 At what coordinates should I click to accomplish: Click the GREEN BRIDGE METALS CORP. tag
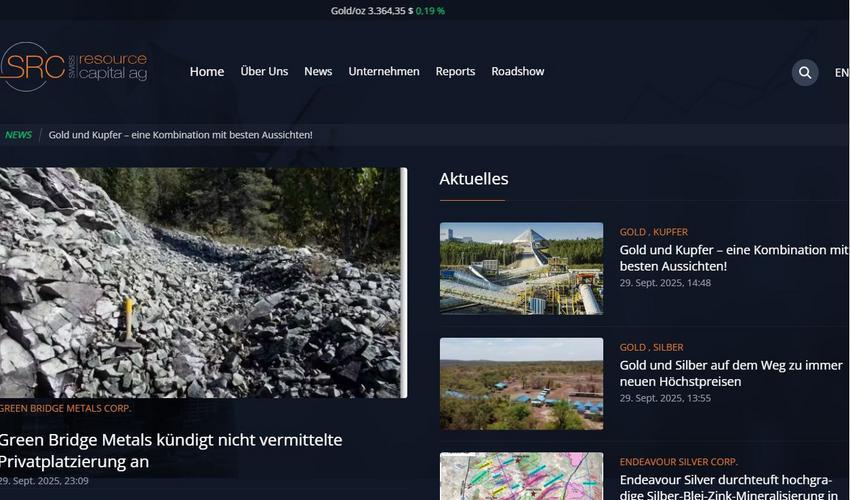[66, 408]
